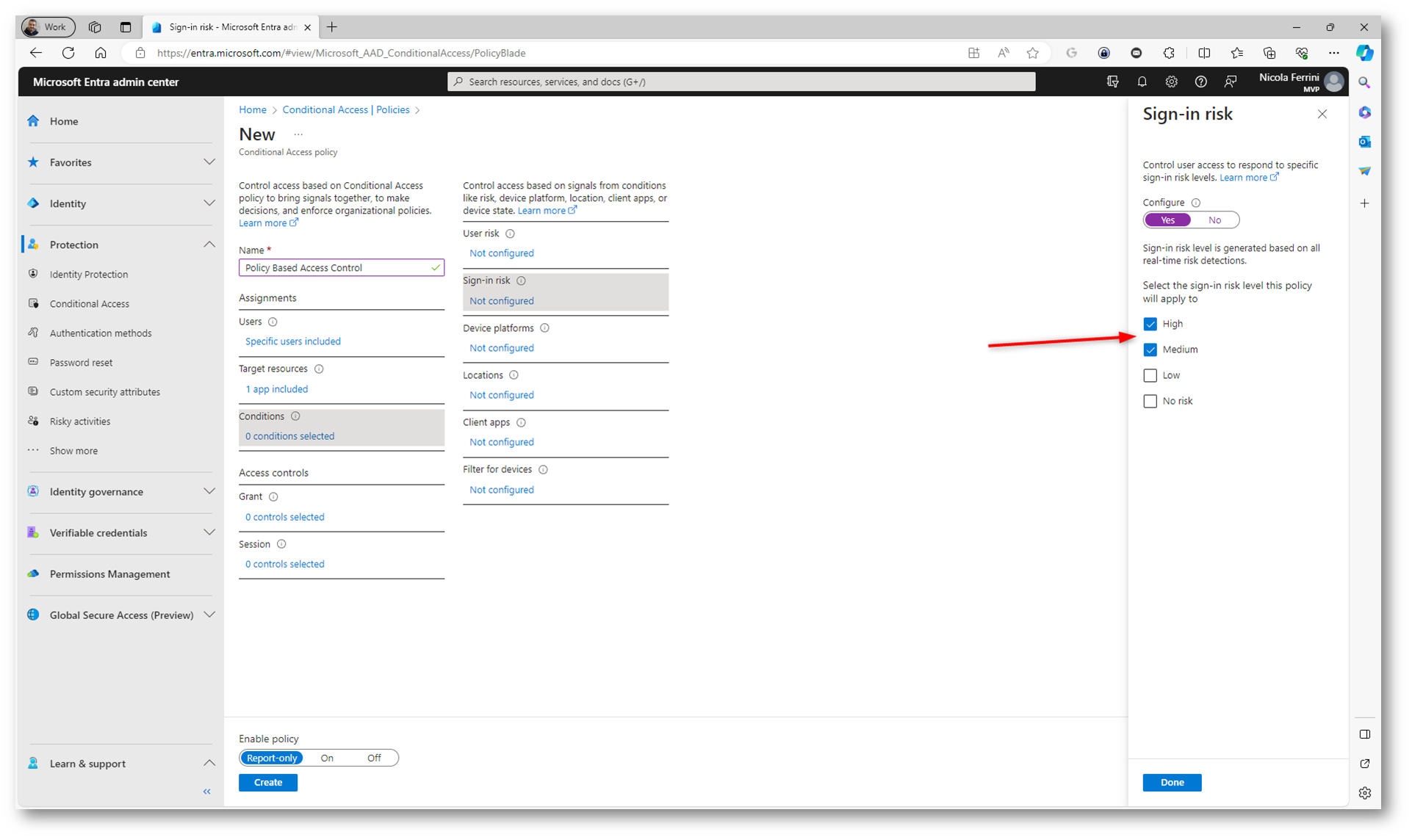Screen dimensions: 1412x840
Task: Click into the policy Name field
Action: [342, 268]
